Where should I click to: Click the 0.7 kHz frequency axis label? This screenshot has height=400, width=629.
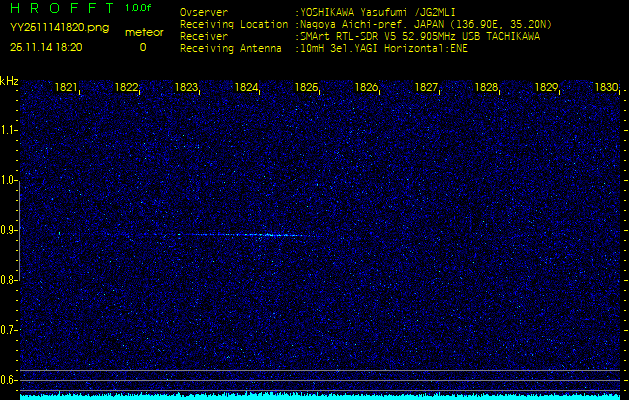(x=9, y=329)
